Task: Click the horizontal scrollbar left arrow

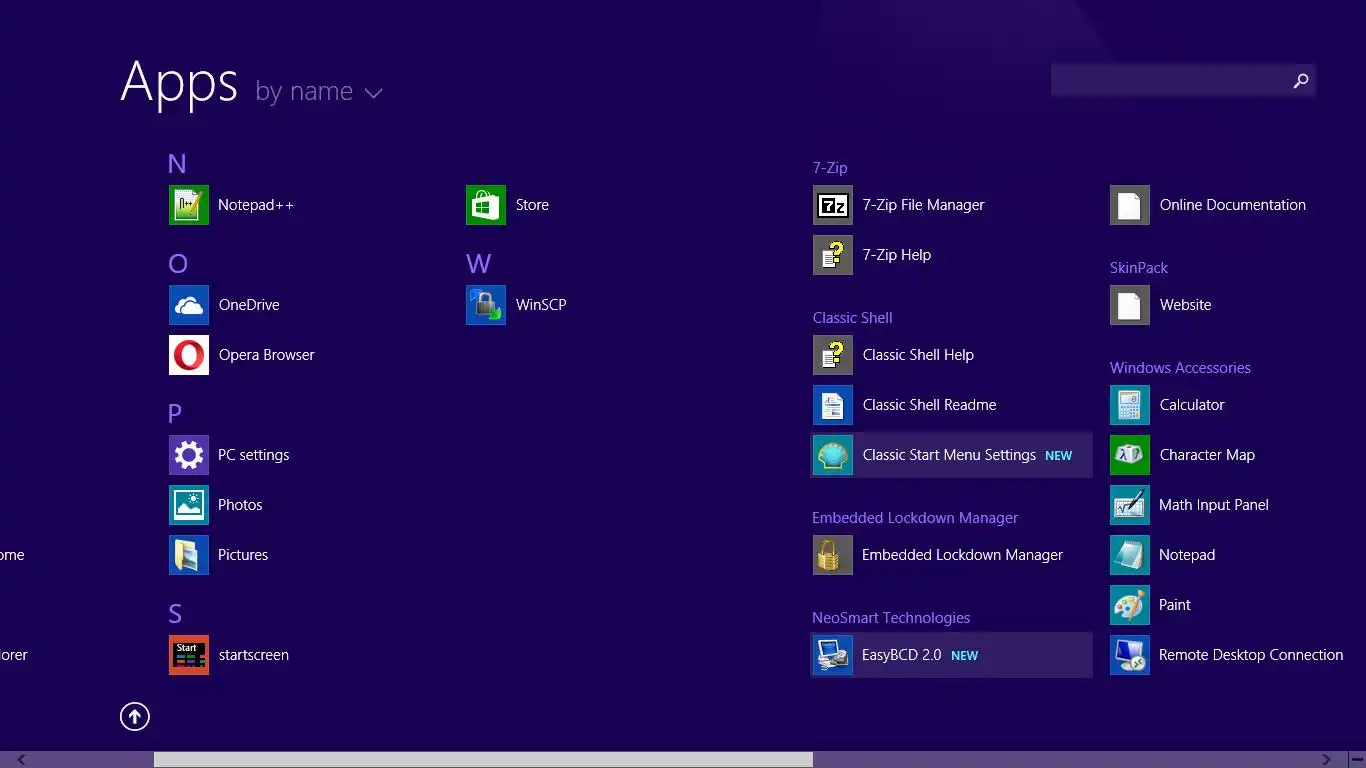Action: tap(21, 760)
